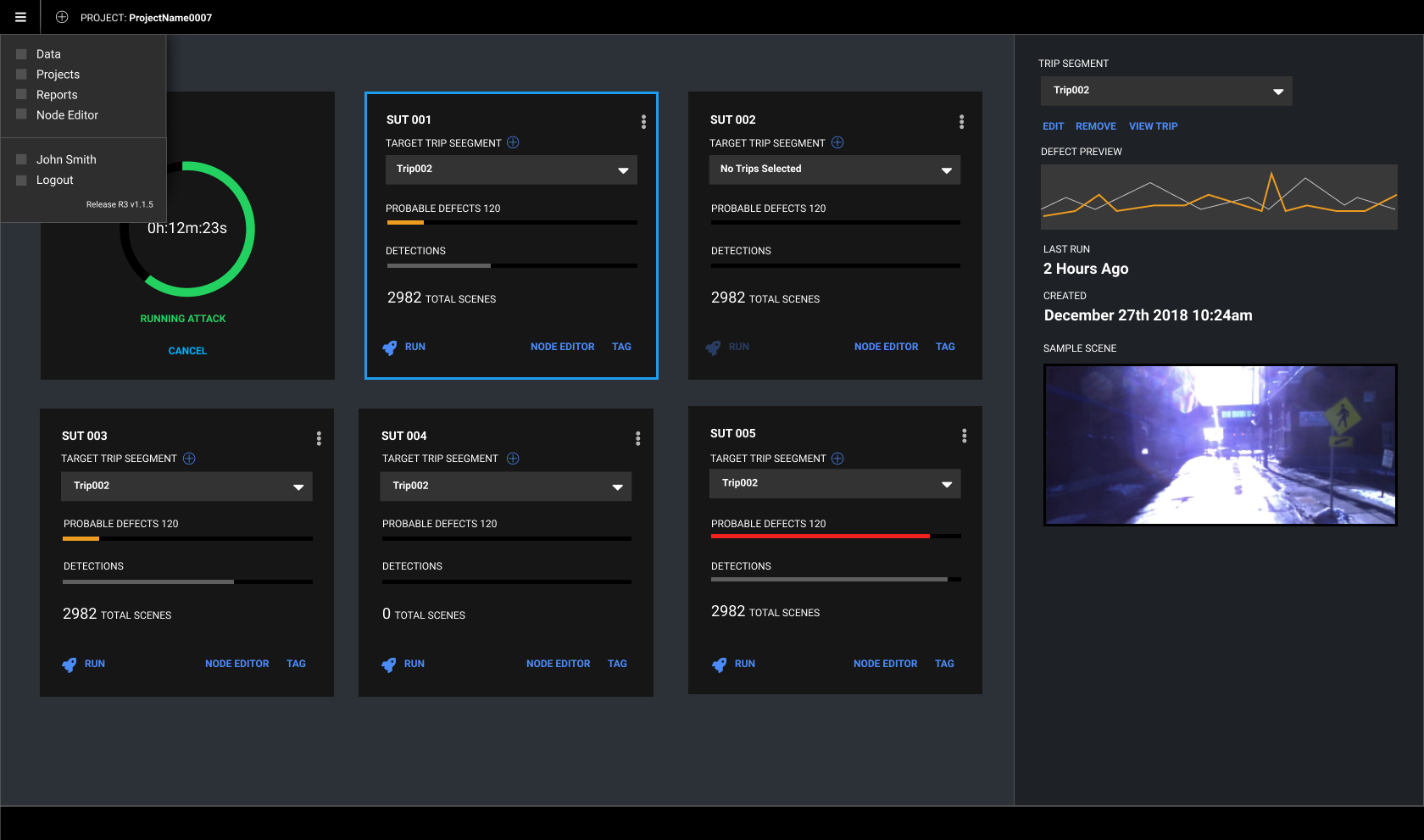Viewport: 1424px width, 840px height.
Task: Expand SUT 003 Trip002 dropdown
Action: tap(186, 487)
